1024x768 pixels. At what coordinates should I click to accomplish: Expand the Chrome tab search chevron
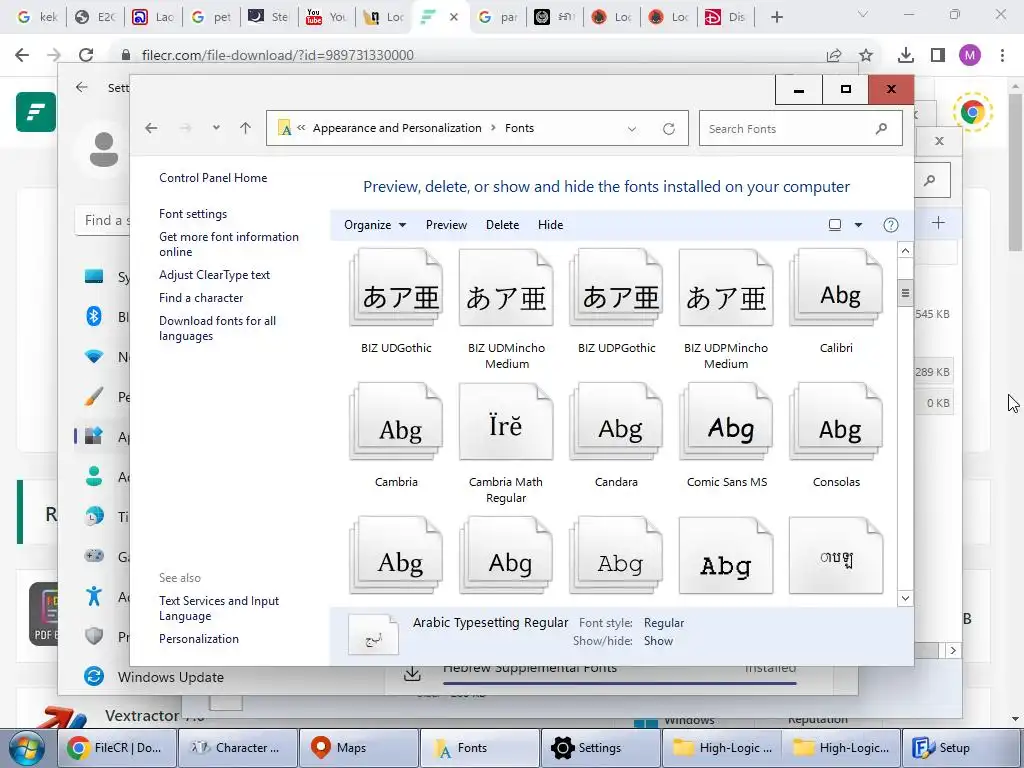click(x=863, y=14)
